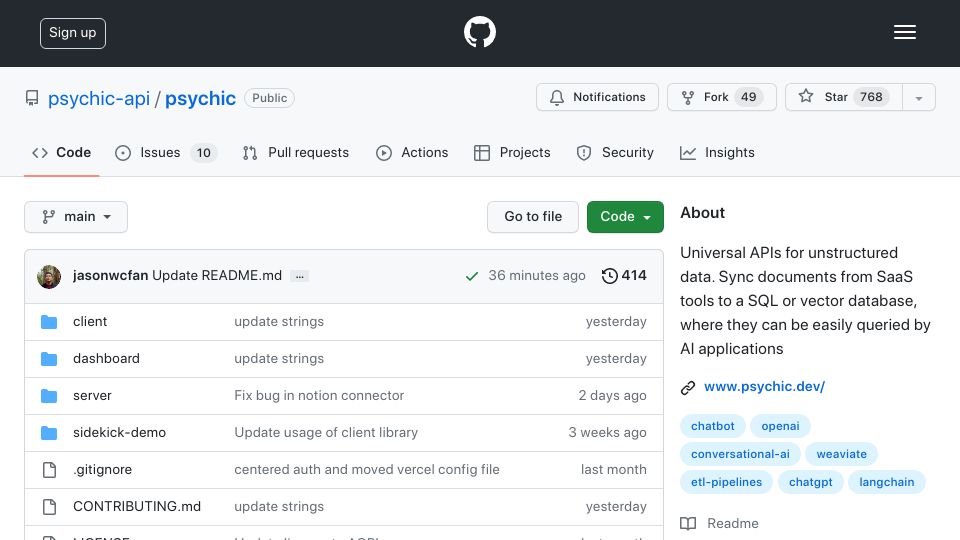Open the Actions tab
This screenshot has width=960, height=540.
point(412,152)
